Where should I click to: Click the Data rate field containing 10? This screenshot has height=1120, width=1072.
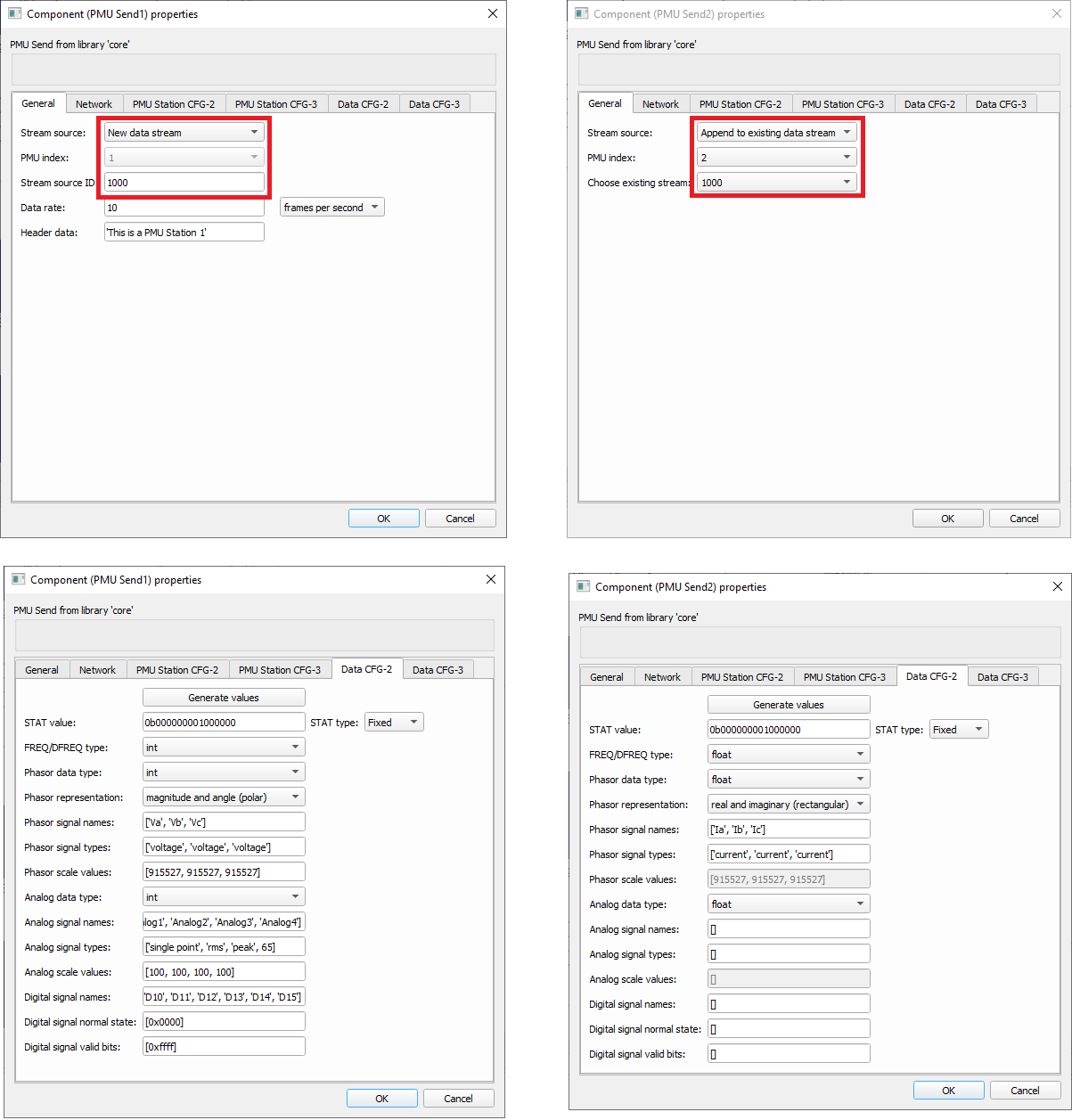coord(184,208)
